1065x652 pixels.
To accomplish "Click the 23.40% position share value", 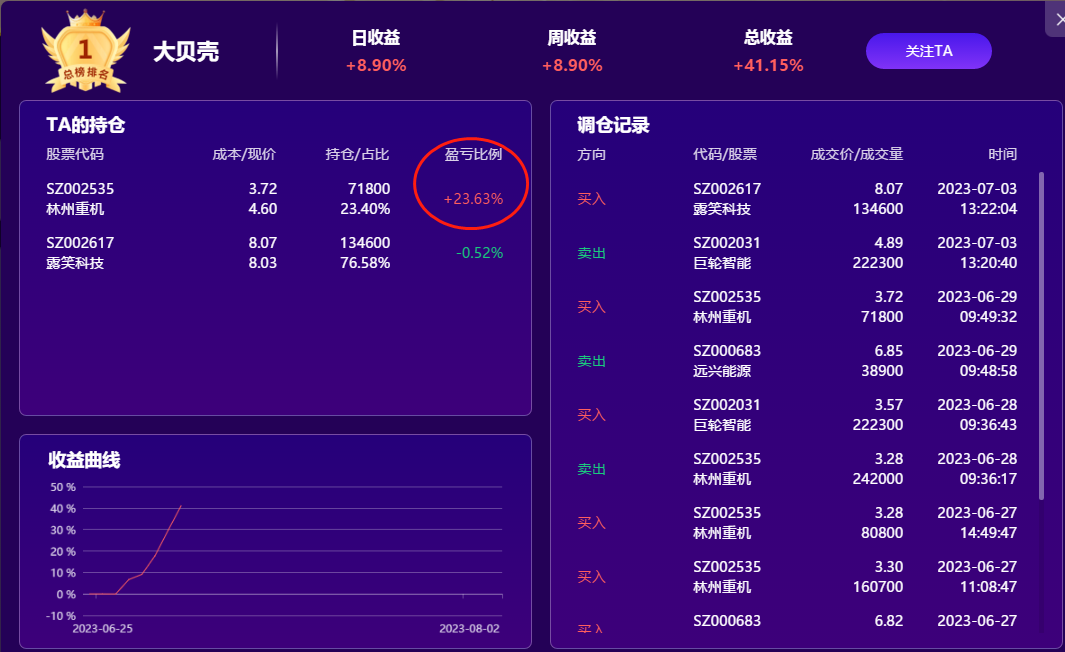I will point(365,209).
